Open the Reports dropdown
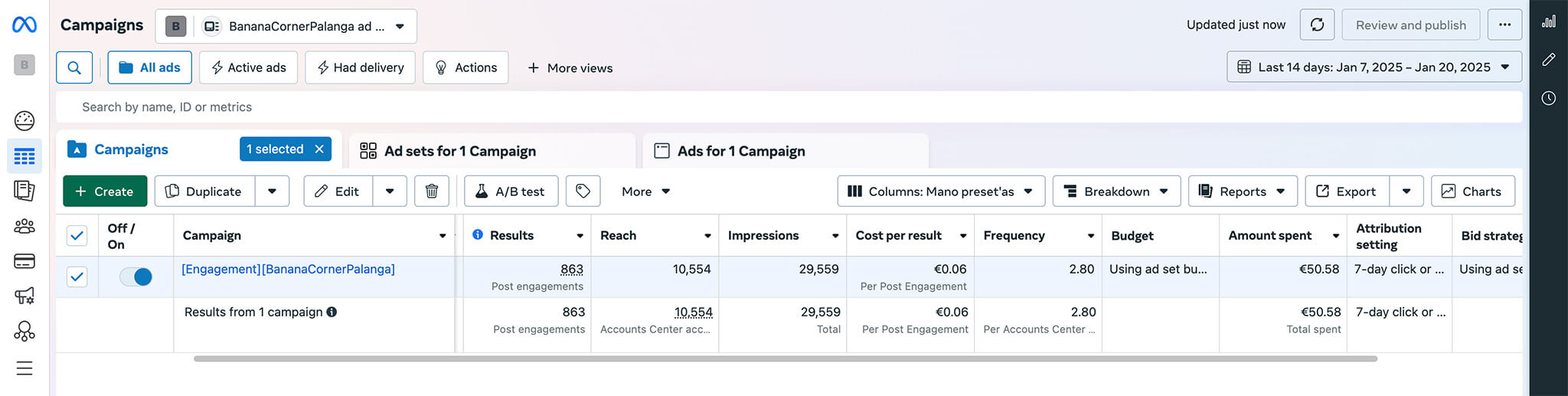Image resolution: width=1568 pixels, height=396 pixels. (x=1243, y=191)
